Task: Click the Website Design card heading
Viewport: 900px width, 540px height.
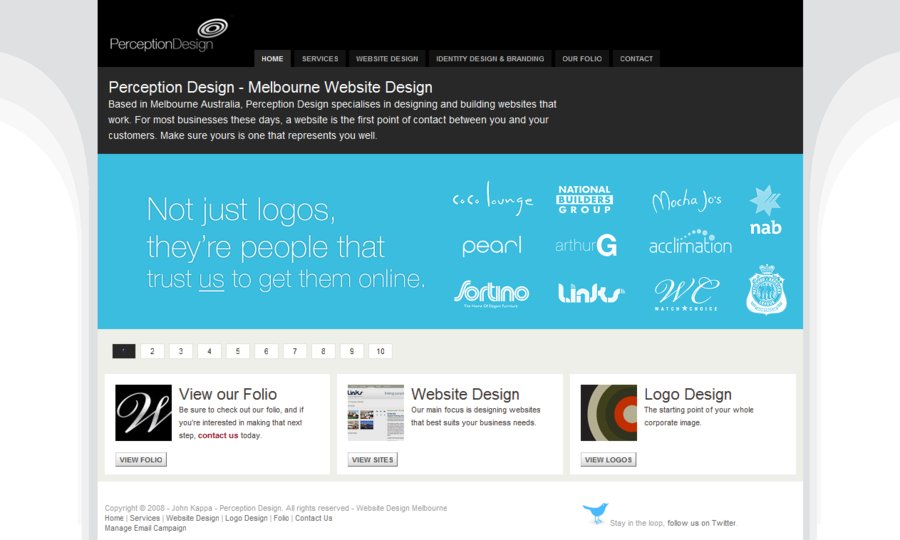Action: (x=465, y=394)
